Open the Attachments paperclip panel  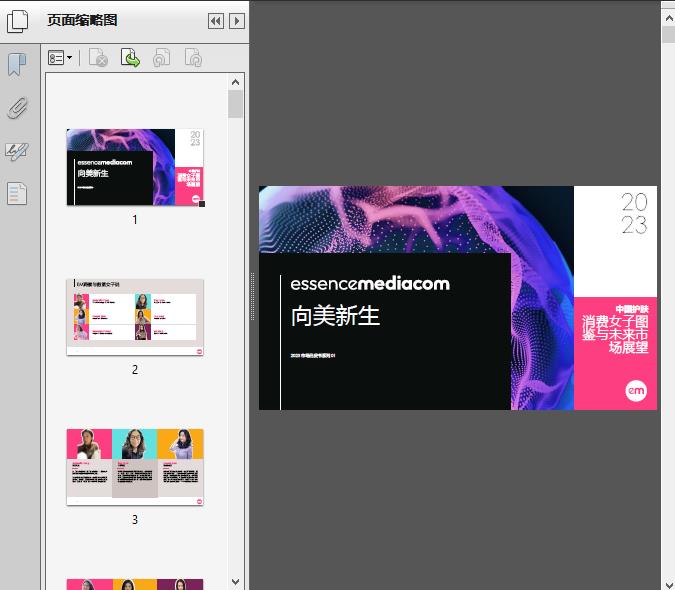point(18,108)
